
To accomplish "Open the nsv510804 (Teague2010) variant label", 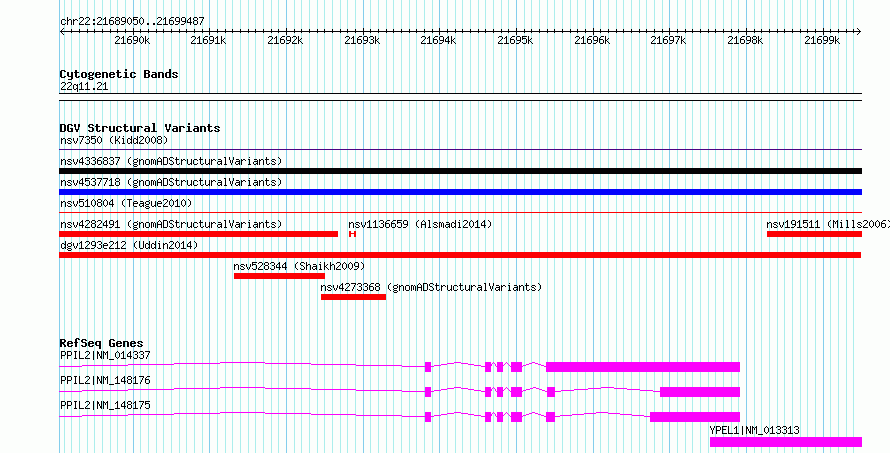I will click(126, 203).
